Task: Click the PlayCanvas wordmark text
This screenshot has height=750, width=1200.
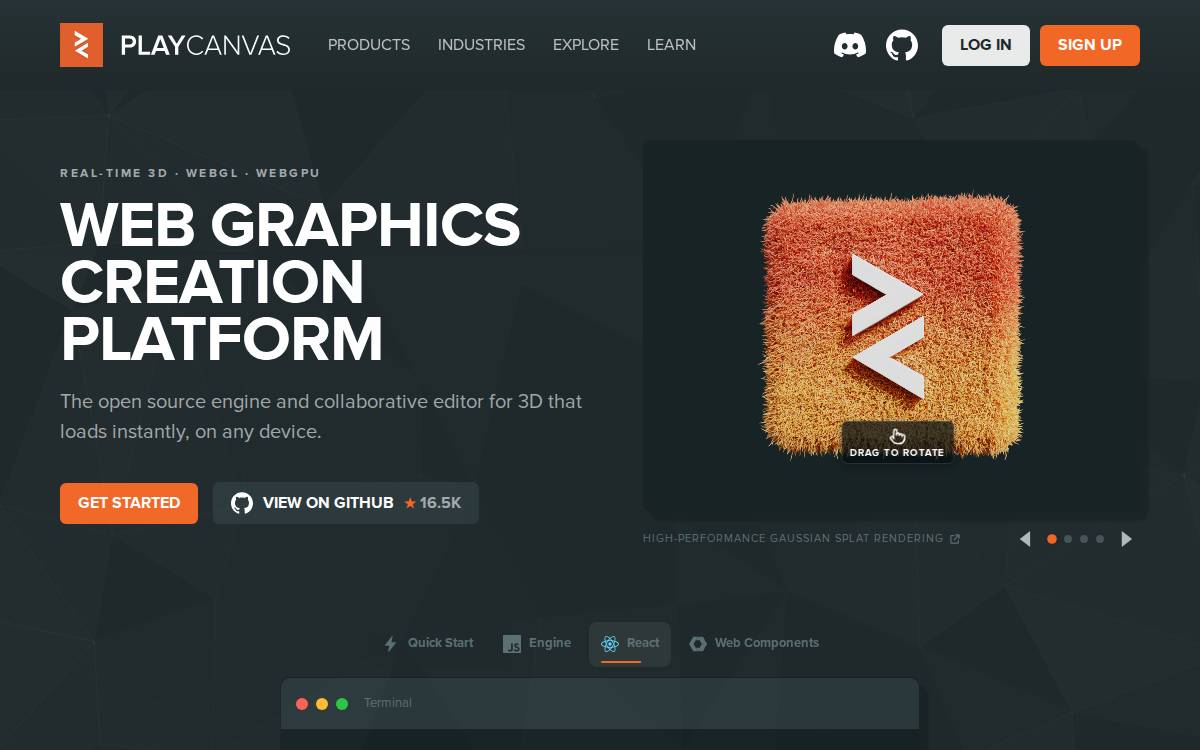Action: [205, 45]
